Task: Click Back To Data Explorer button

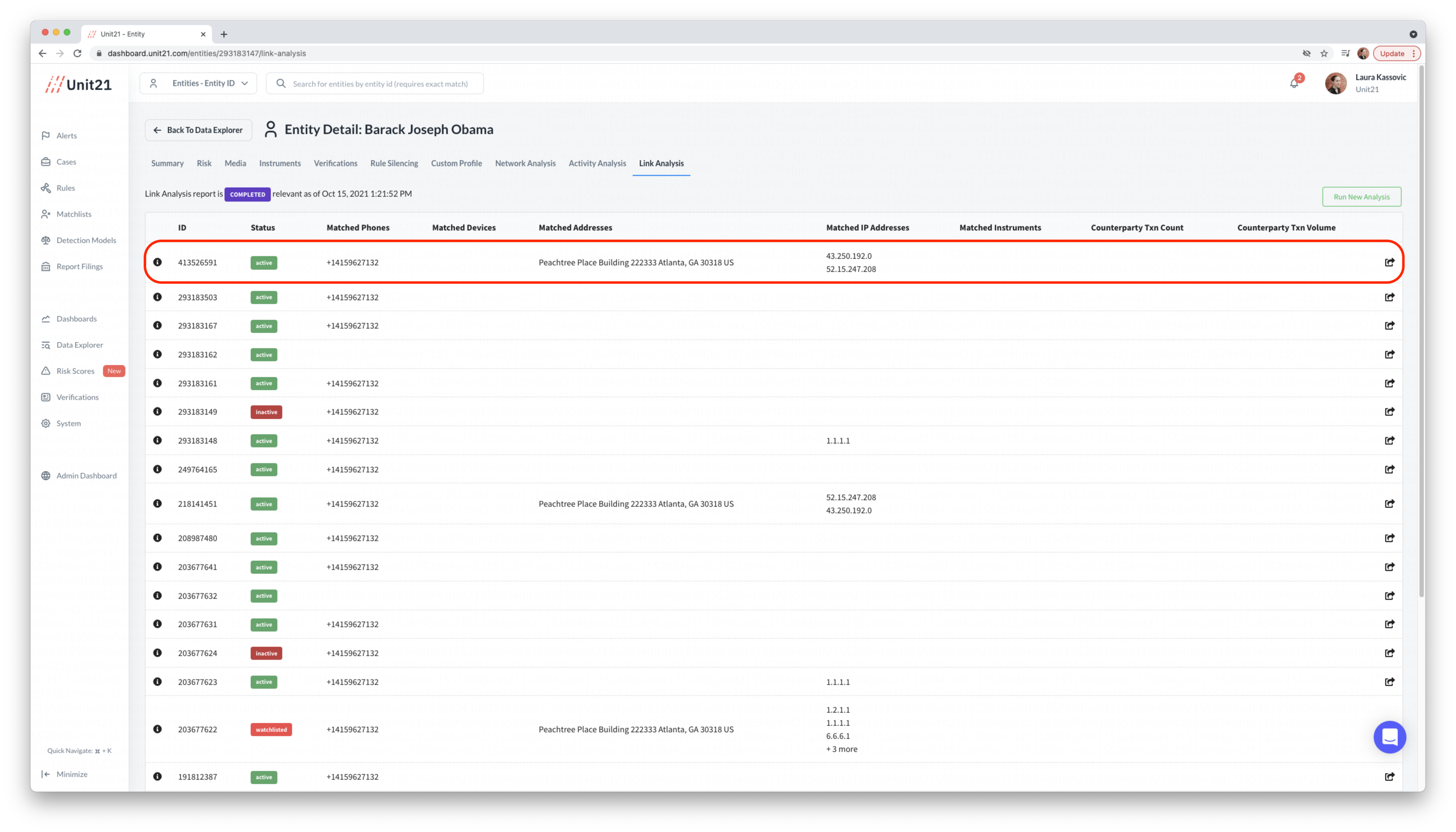Action: pos(198,130)
